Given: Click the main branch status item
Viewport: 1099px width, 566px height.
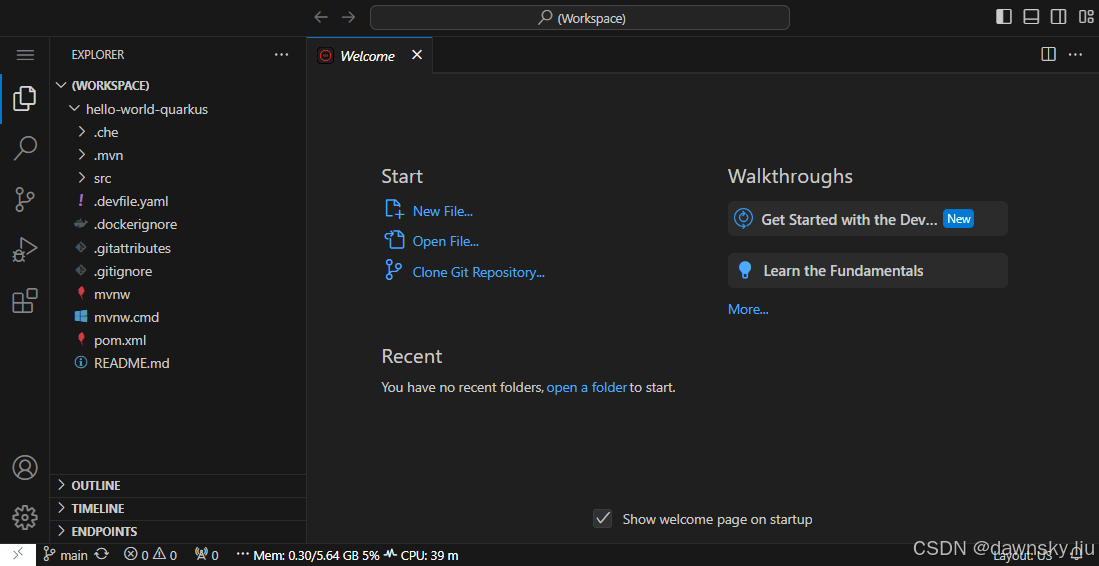Looking at the screenshot, I should pyautogui.click(x=66, y=555).
